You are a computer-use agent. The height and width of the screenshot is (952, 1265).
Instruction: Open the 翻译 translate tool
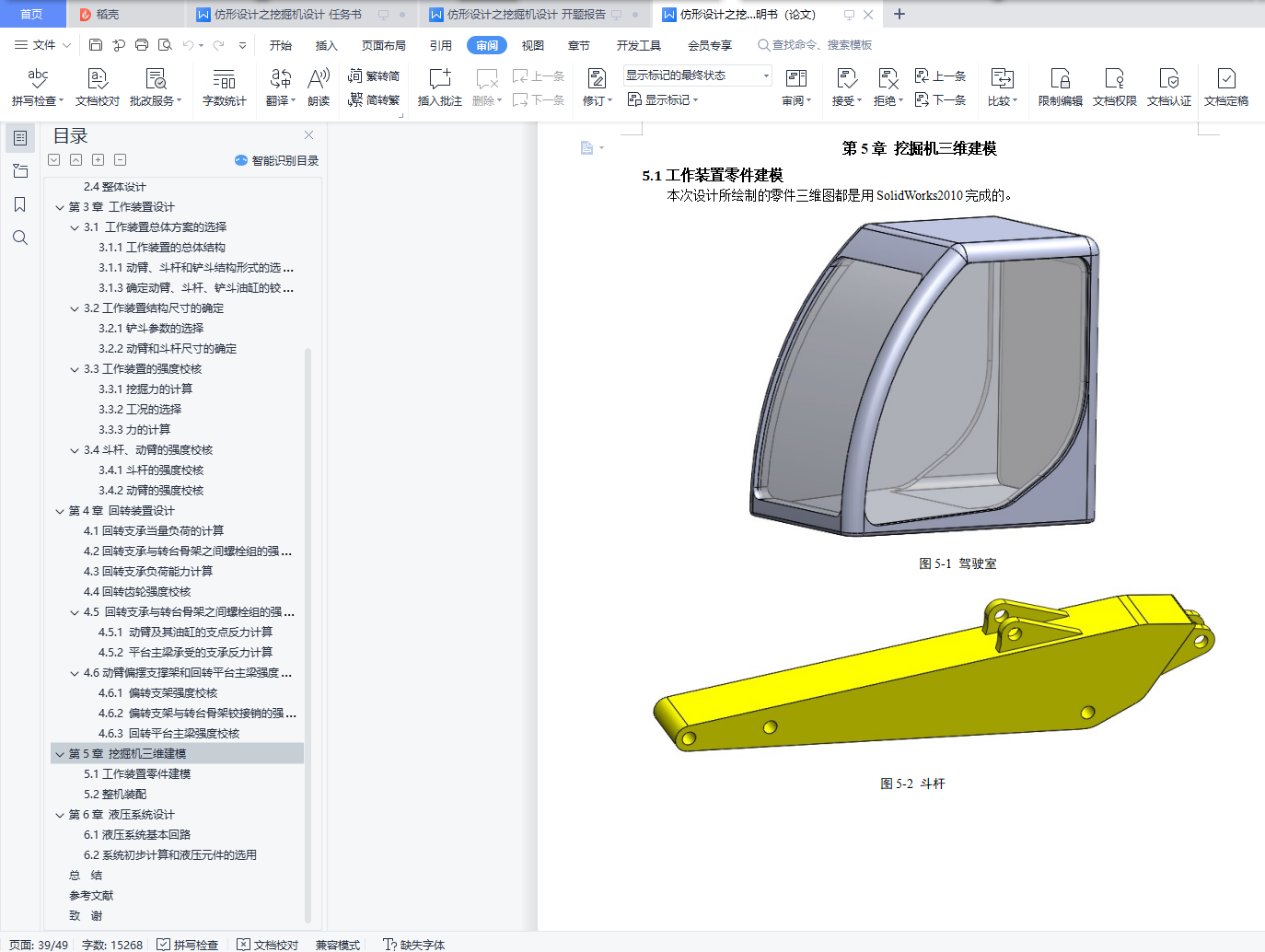[x=281, y=87]
